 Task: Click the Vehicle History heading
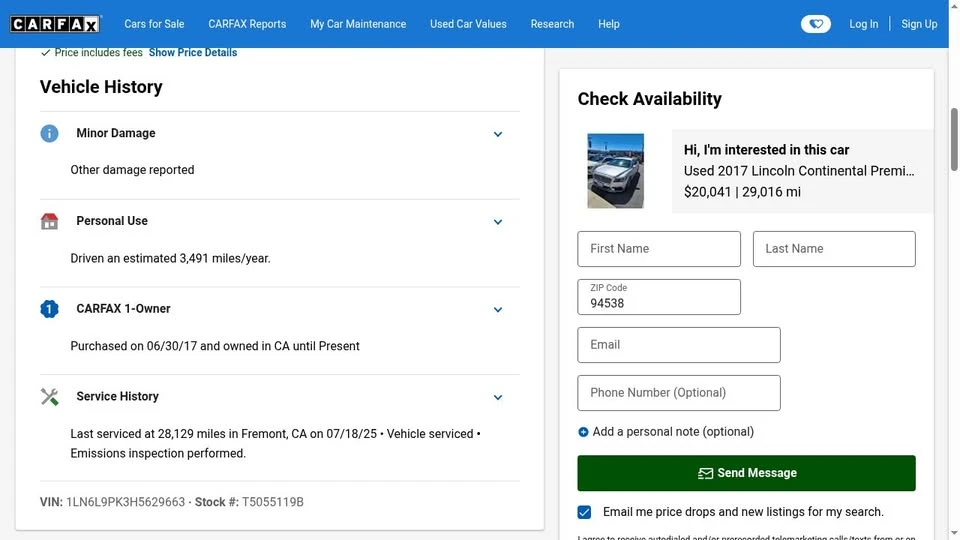(x=101, y=87)
